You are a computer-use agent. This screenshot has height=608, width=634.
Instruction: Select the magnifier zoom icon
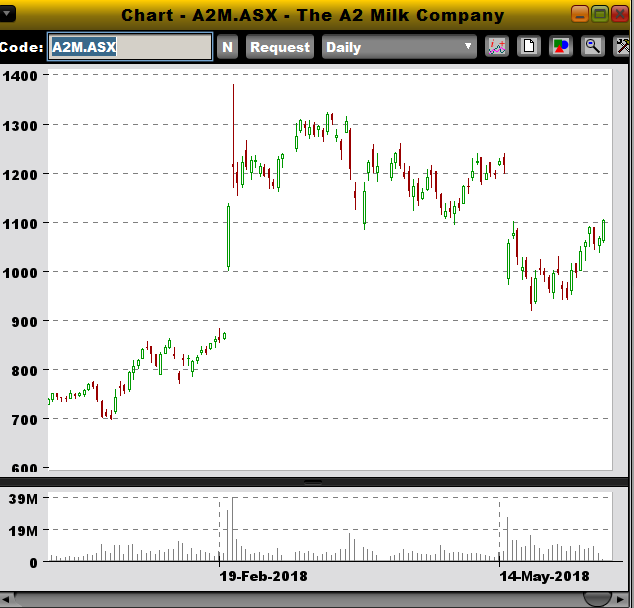[592, 46]
